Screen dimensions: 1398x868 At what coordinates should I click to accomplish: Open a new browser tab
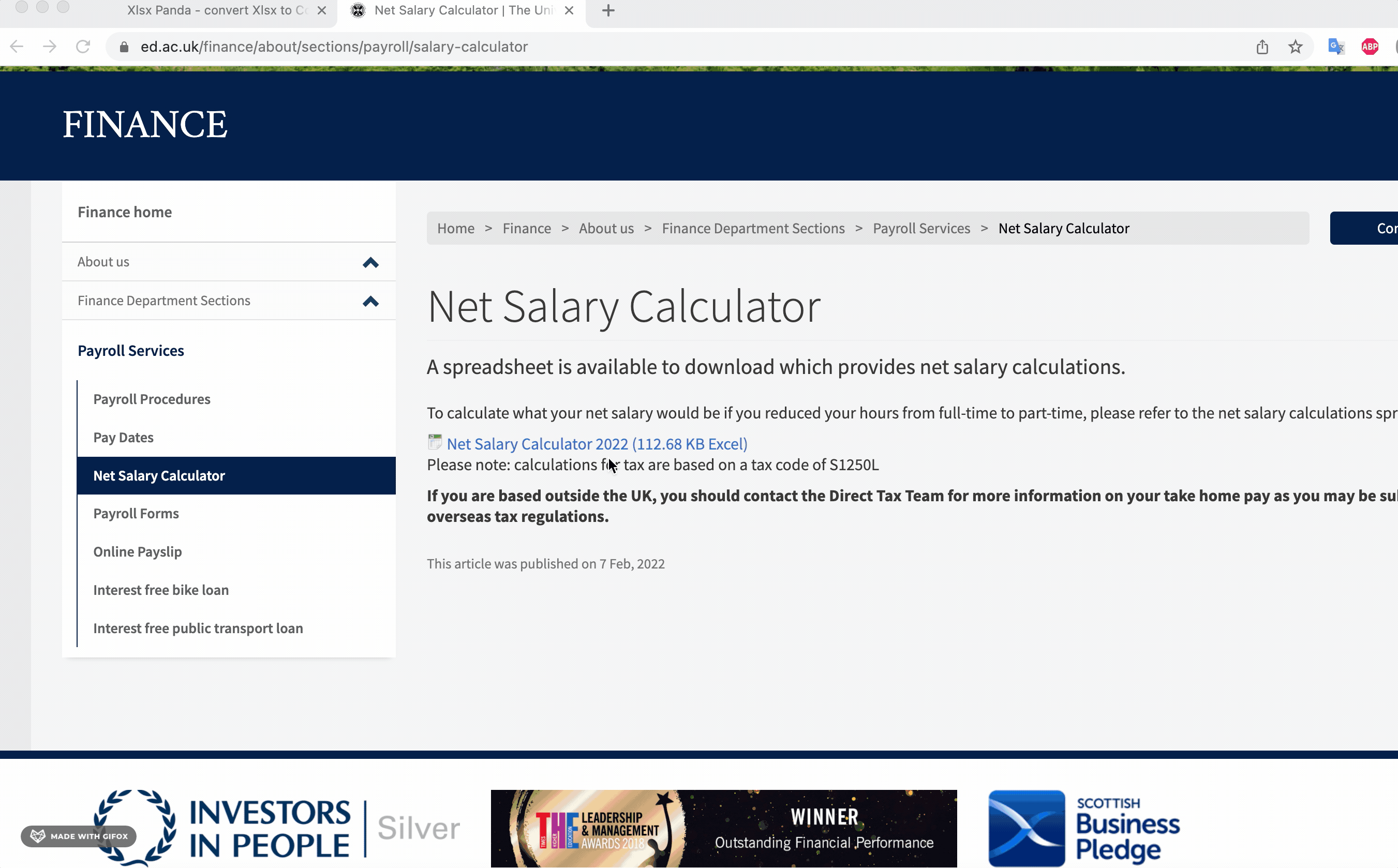coord(608,10)
